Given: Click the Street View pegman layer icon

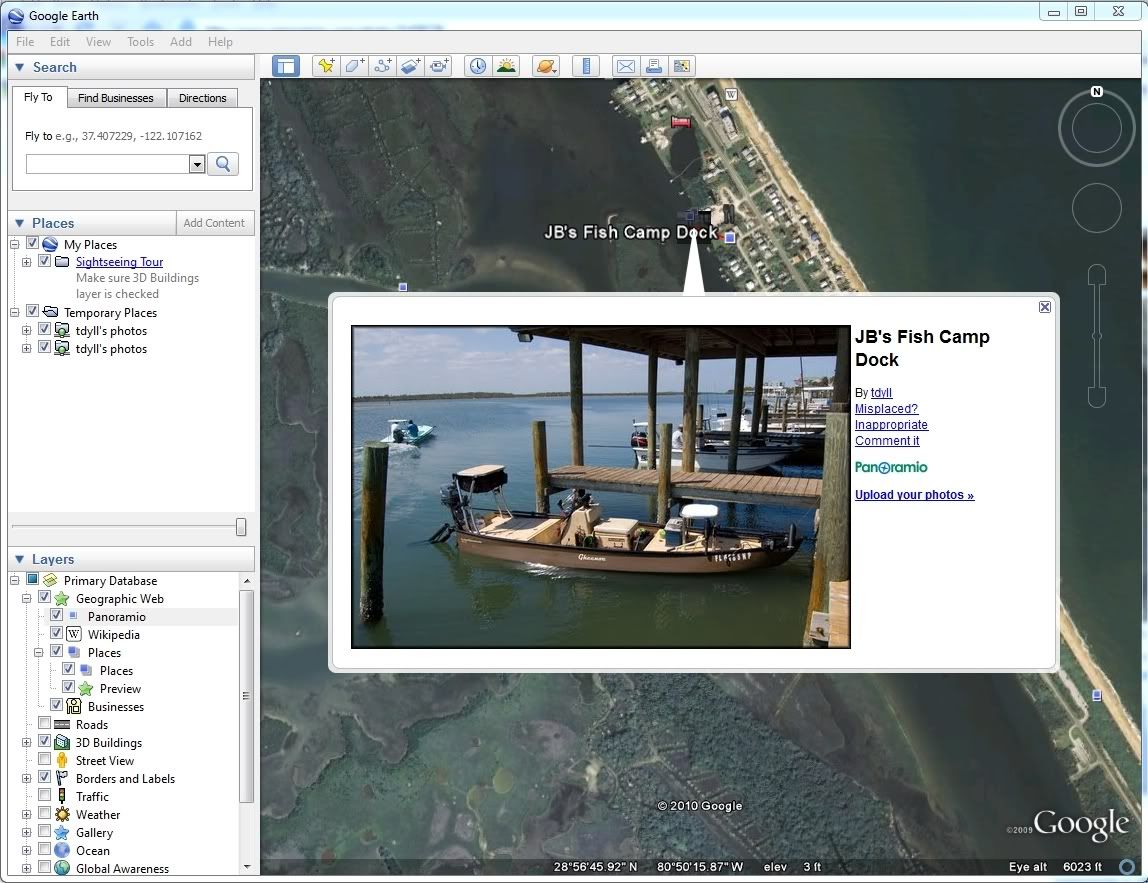Looking at the screenshot, I should pyautogui.click(x=62, y=761).
